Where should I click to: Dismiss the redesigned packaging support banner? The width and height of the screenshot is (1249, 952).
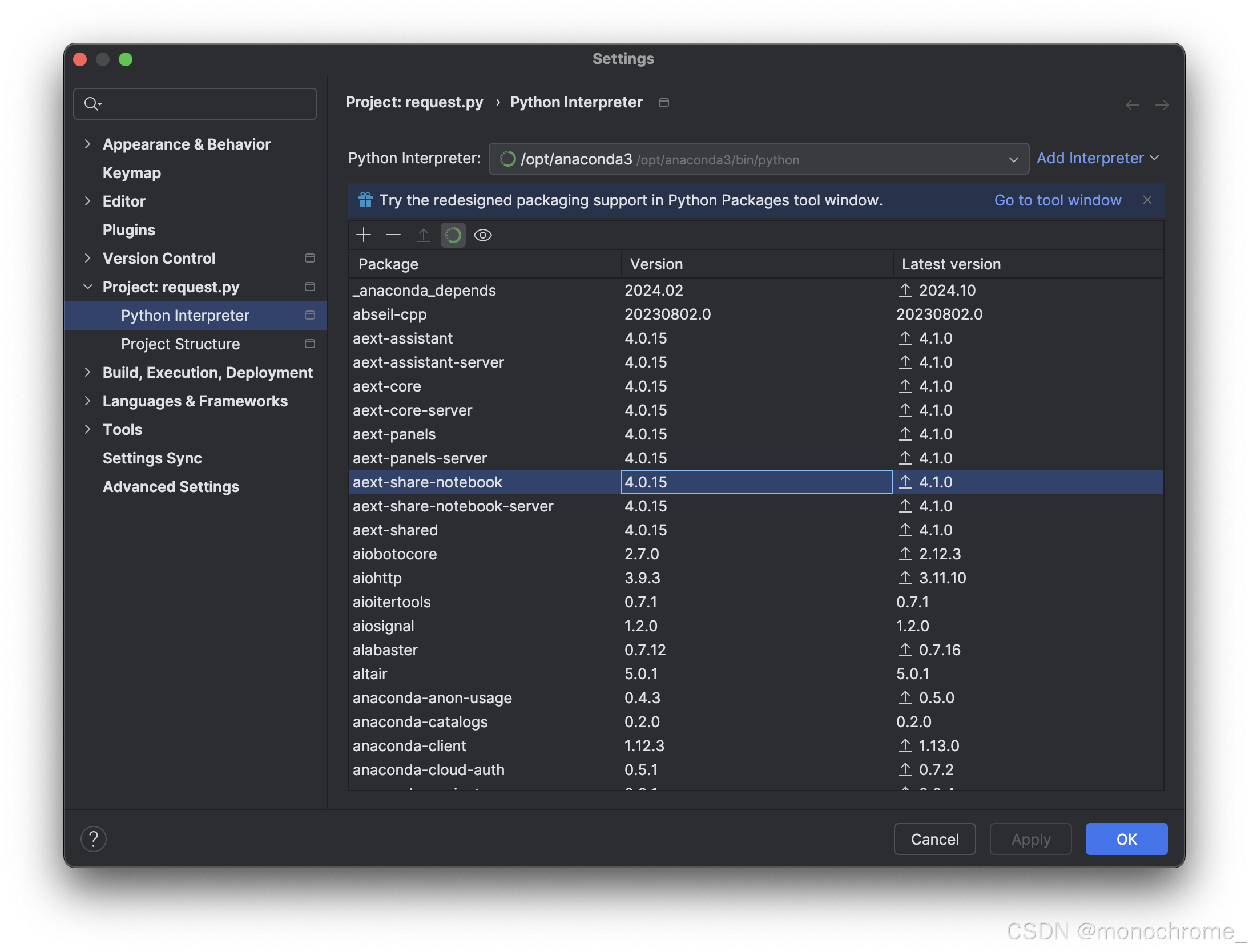[x=1147, y=200]
